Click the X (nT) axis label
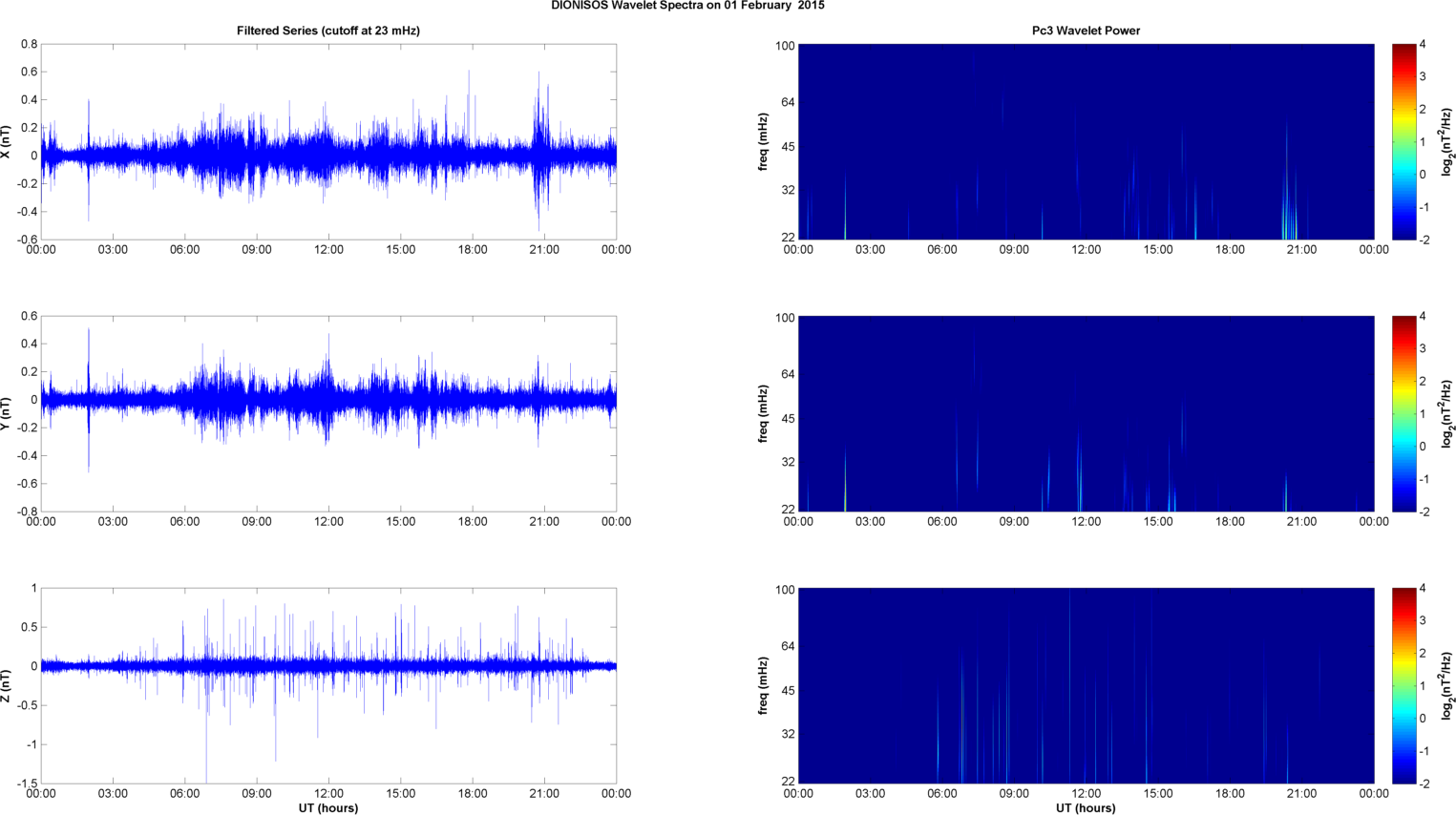The image size is (1456, 815). coord(7,141)
